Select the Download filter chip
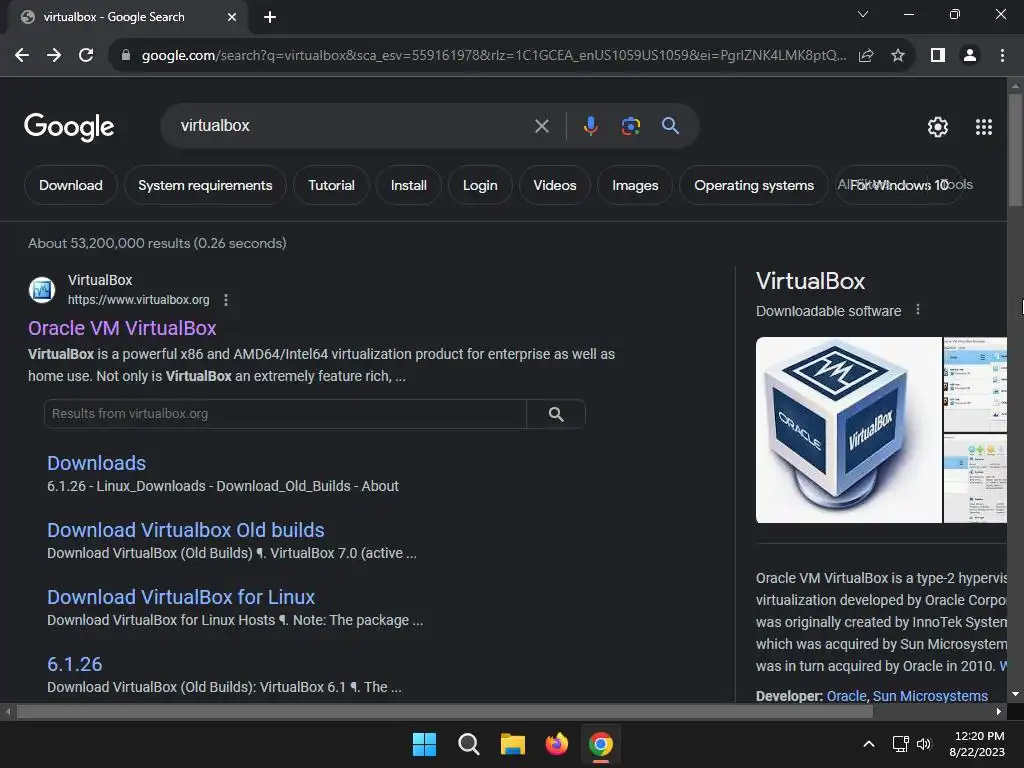 pyautogui.click(x=71, y=185)
